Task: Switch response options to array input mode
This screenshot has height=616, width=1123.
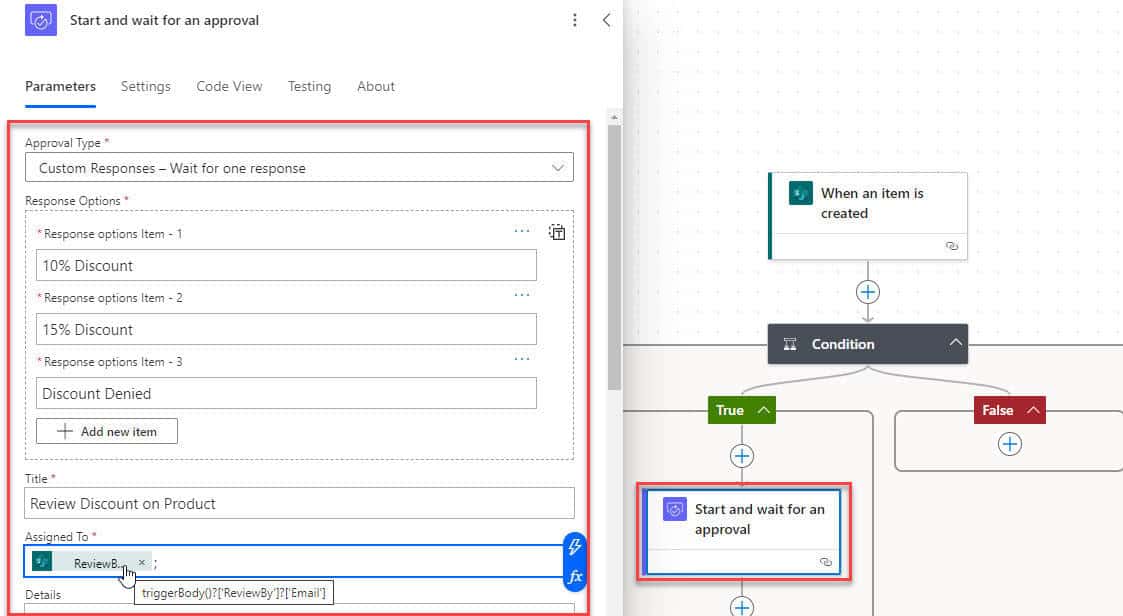Action: click(557, 232)
